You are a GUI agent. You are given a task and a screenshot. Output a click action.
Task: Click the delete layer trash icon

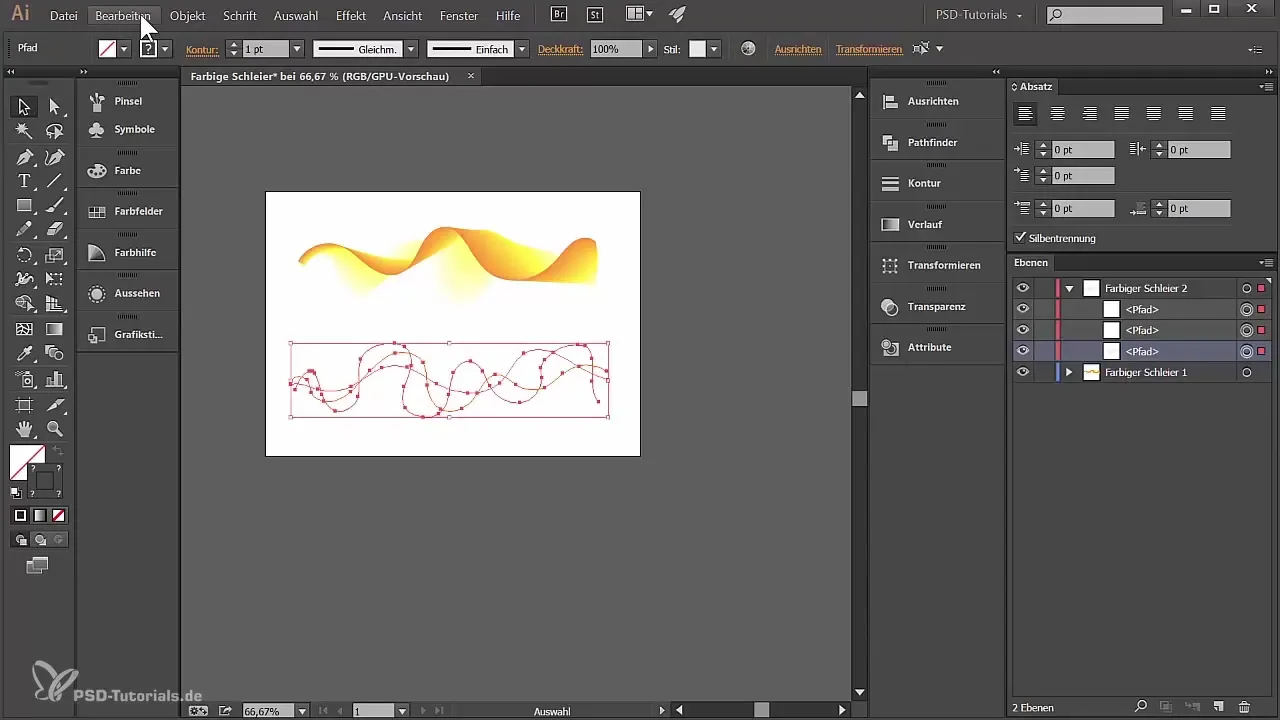pos(1244,707)
